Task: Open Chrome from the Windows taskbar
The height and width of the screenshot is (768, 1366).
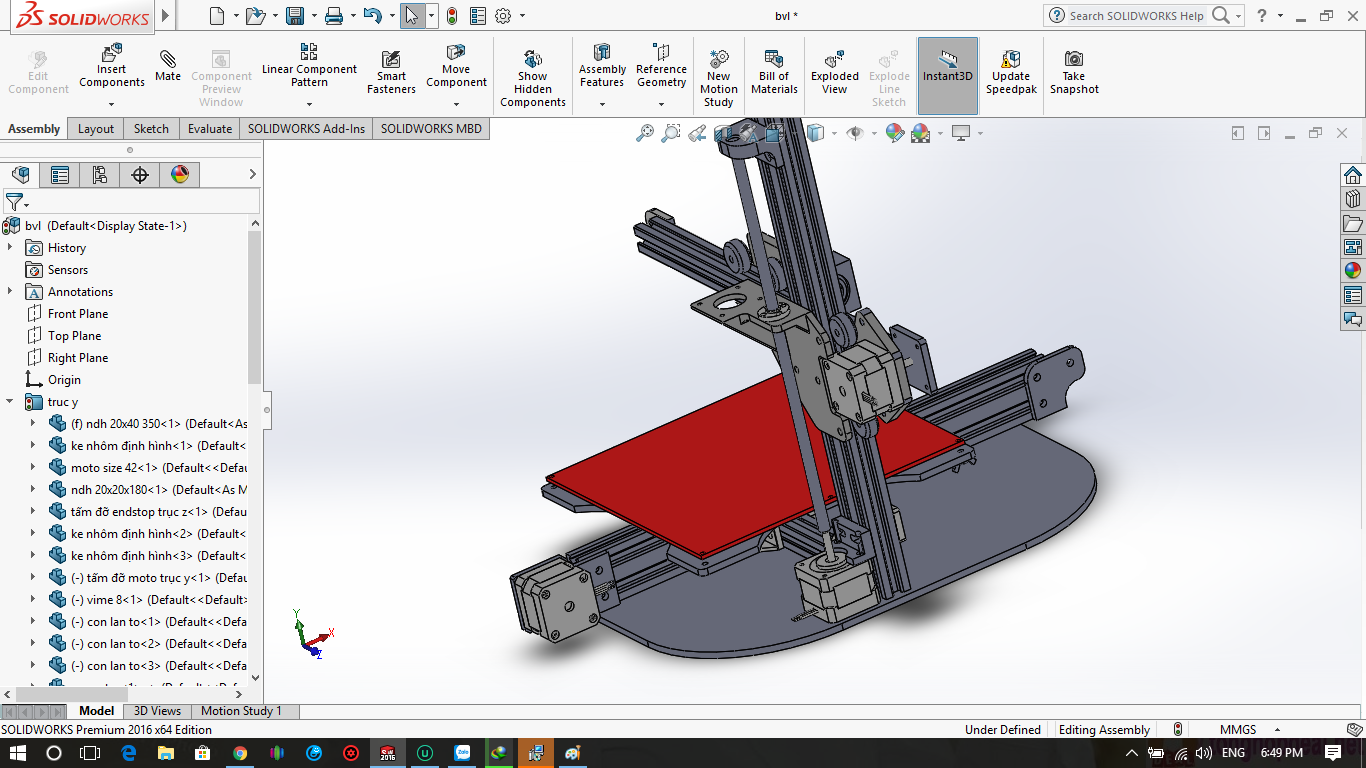Action: coord(240,753)
